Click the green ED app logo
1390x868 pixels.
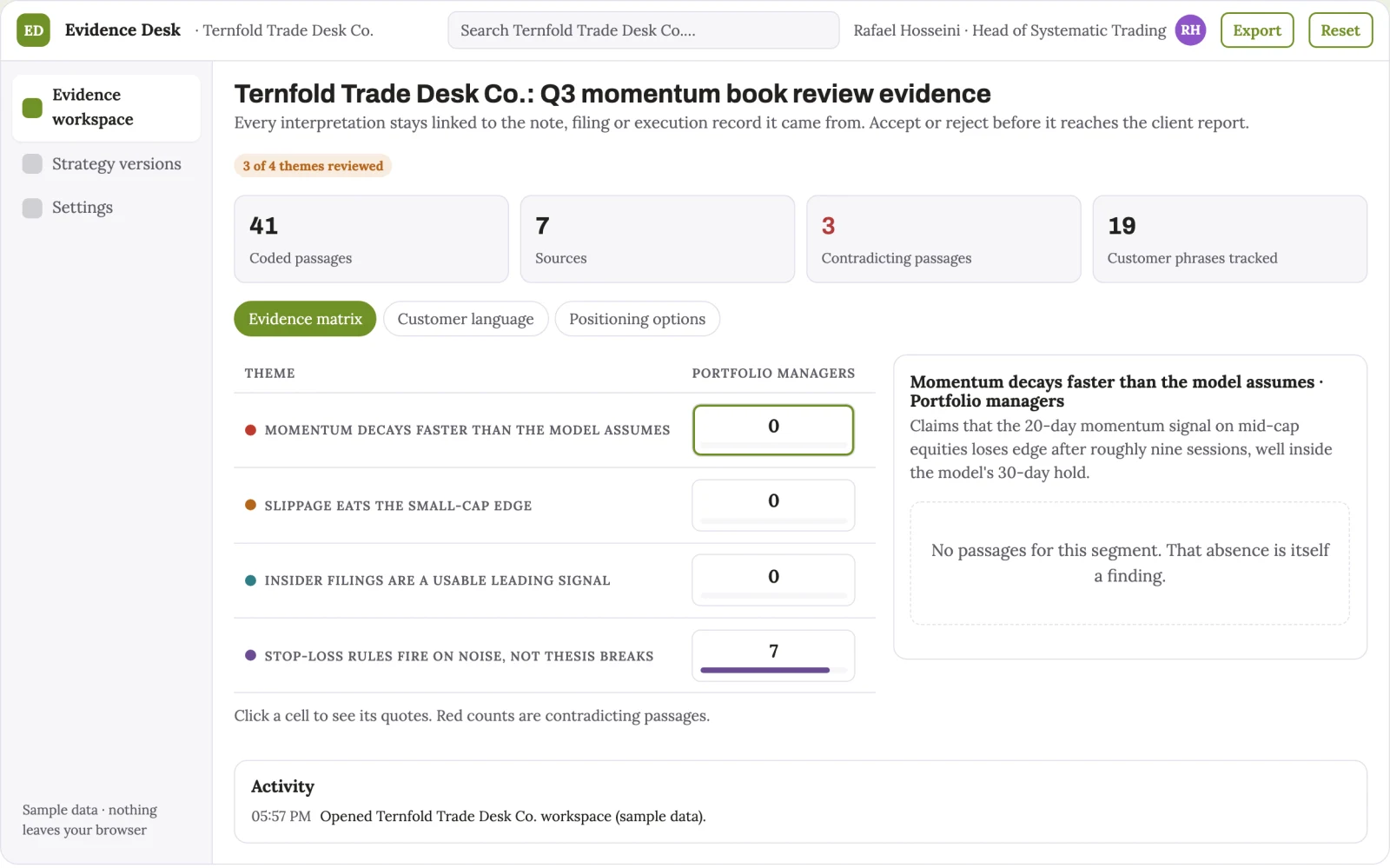click(x=33, y=30)
